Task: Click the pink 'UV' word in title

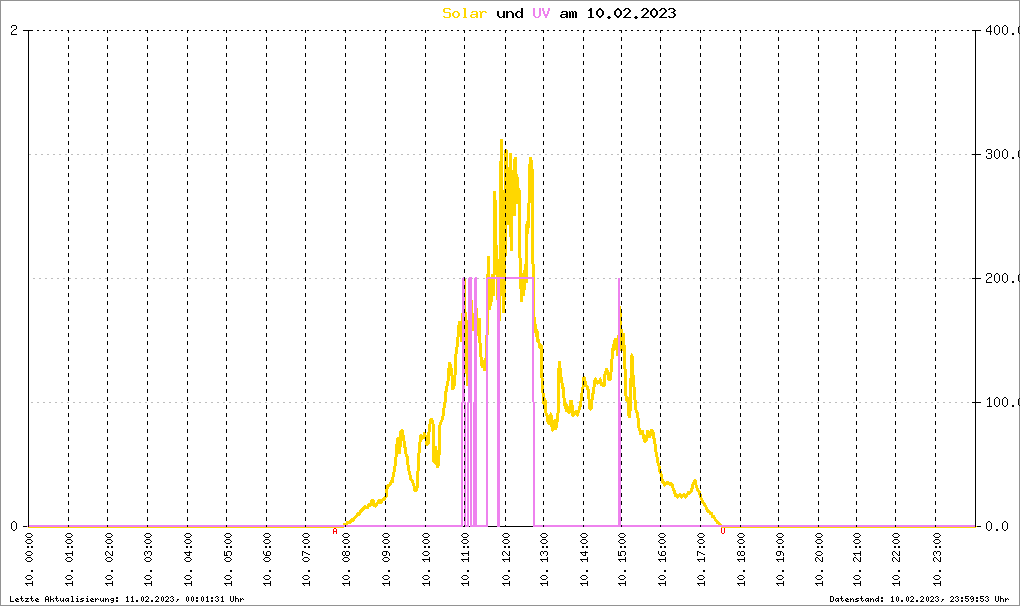Action: click(541, 13)
